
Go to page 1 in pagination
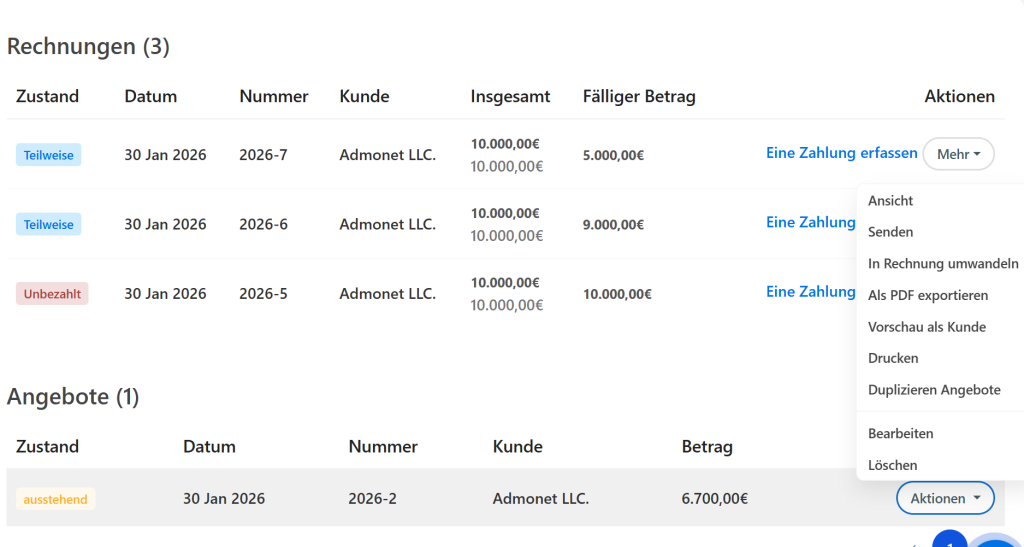click(x=949, y=541)
